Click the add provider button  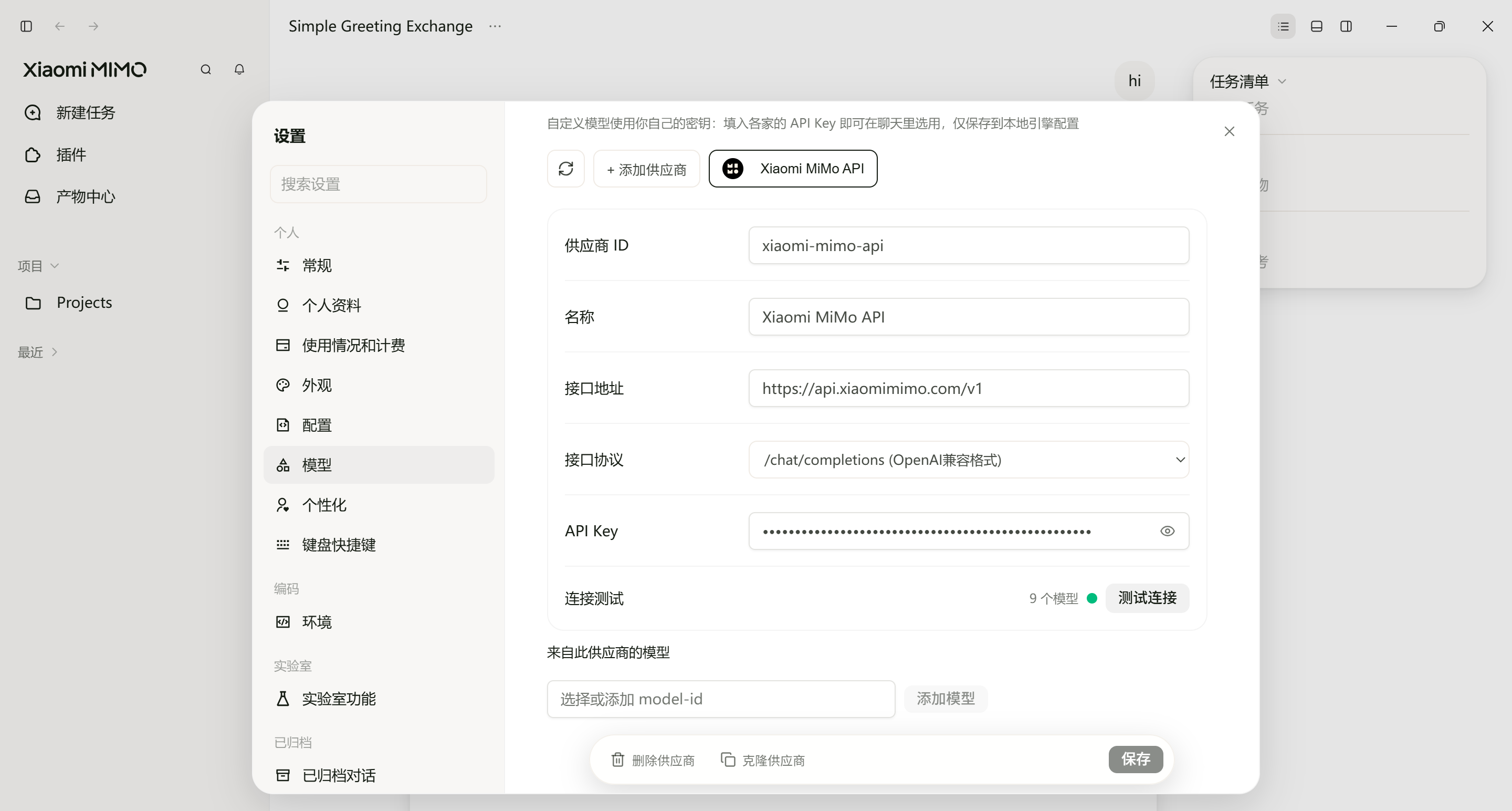(646, 169)
